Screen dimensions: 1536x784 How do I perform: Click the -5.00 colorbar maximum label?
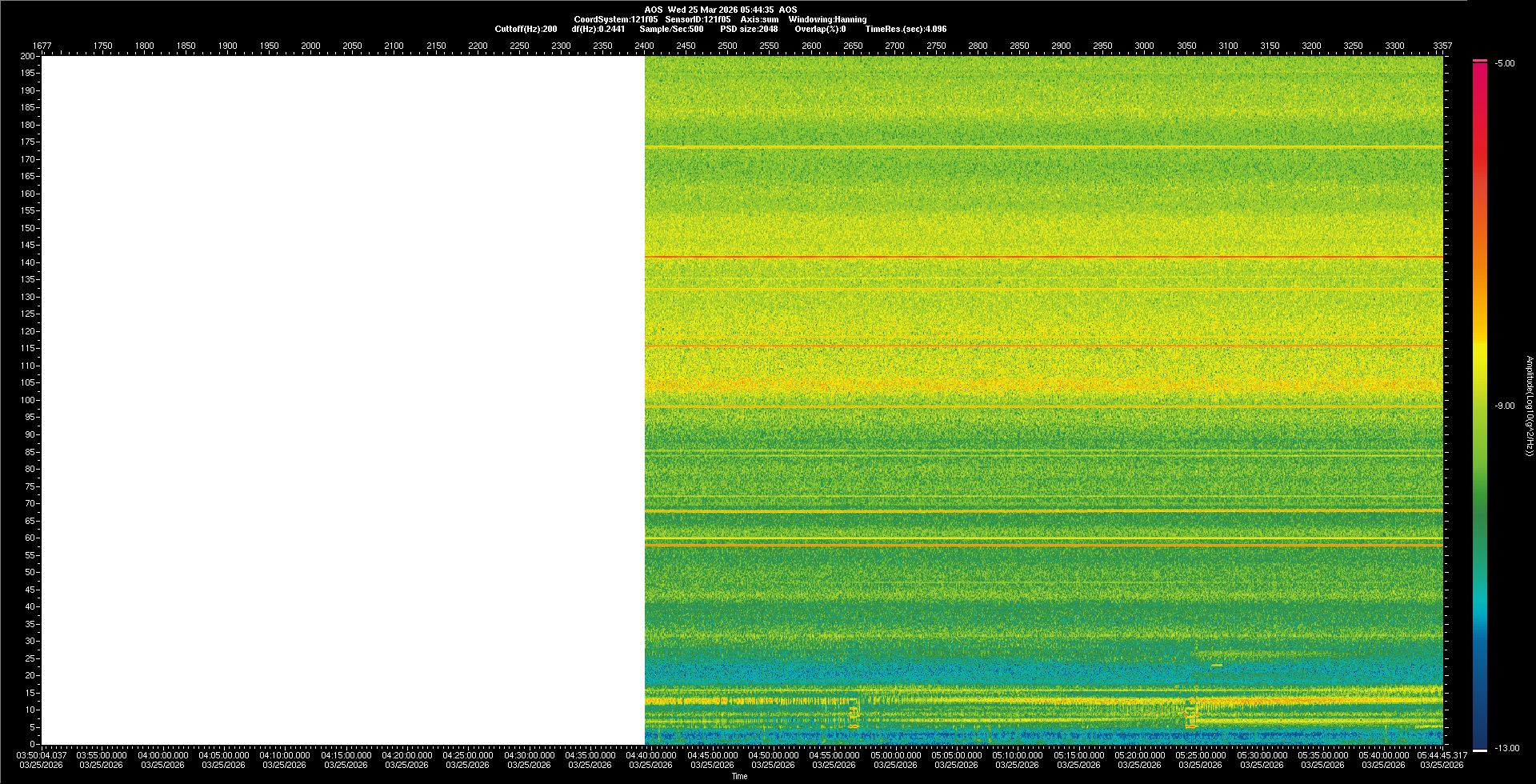[1504, 64]
